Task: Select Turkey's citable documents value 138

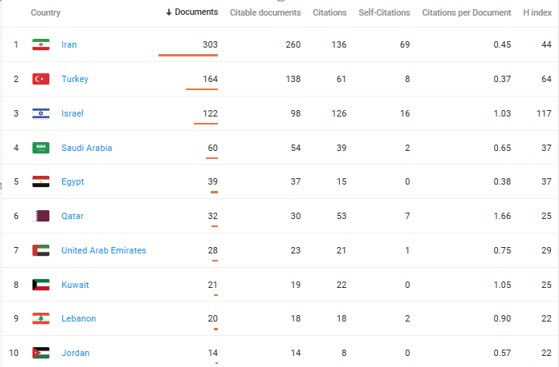Action: (x=293, y=79)
